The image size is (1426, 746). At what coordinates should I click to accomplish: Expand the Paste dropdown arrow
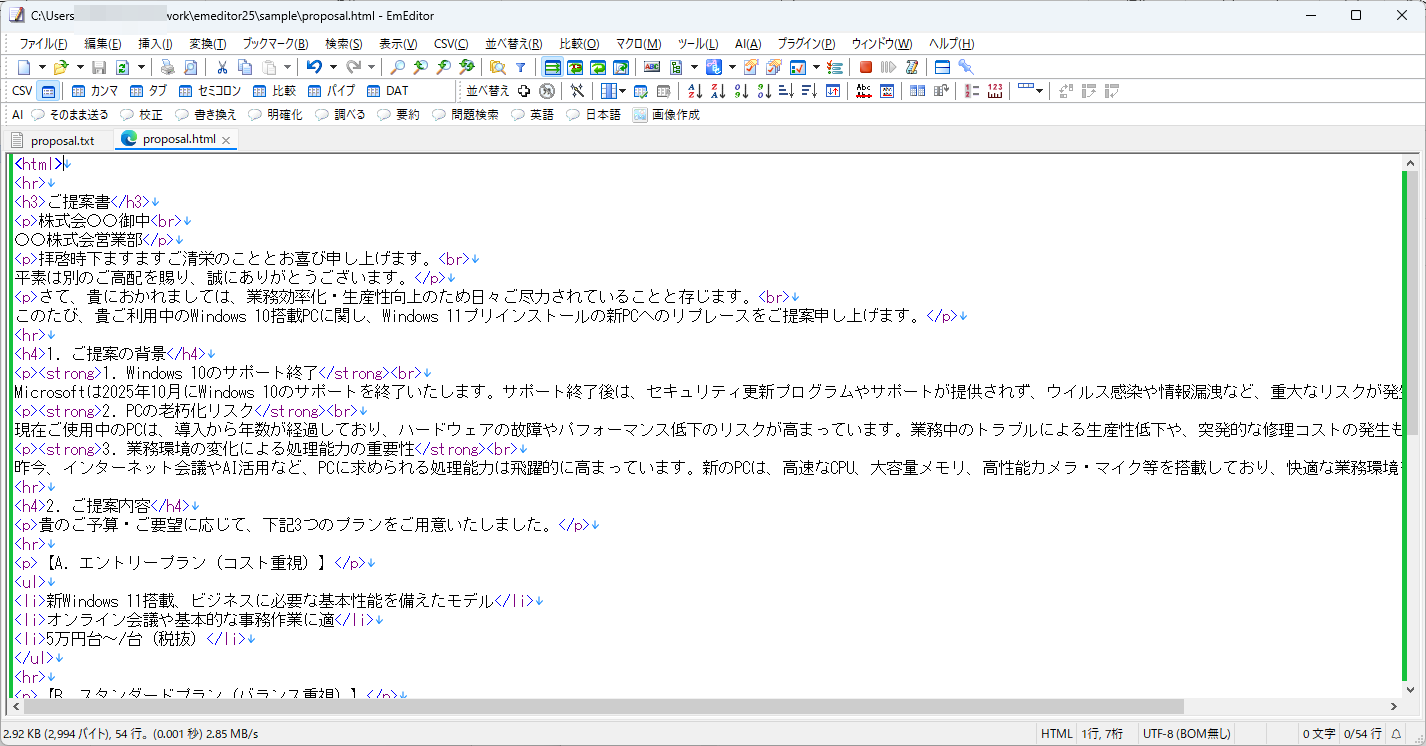286,66
